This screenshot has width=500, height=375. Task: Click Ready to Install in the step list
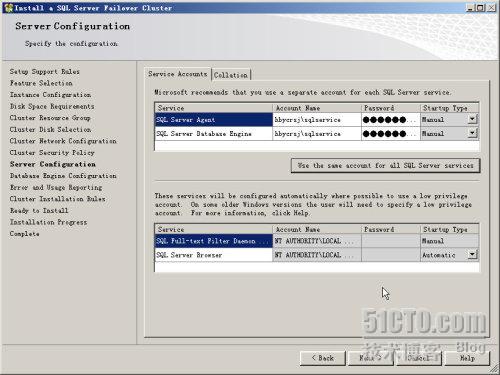[39, 210]
